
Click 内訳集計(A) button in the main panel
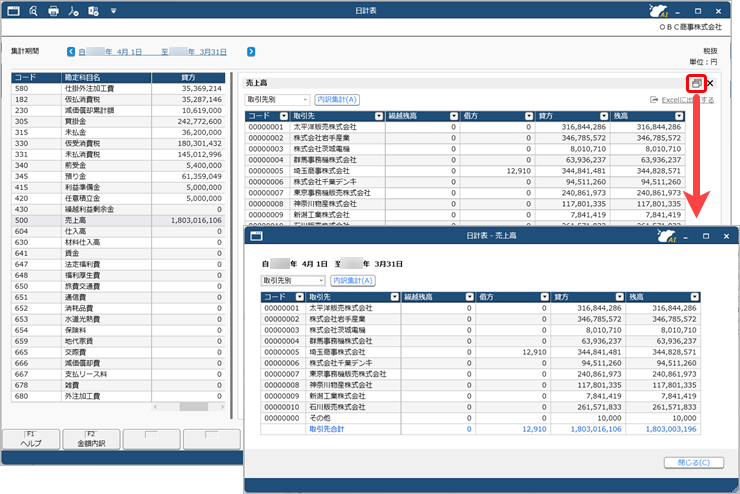tap(337, 100)
